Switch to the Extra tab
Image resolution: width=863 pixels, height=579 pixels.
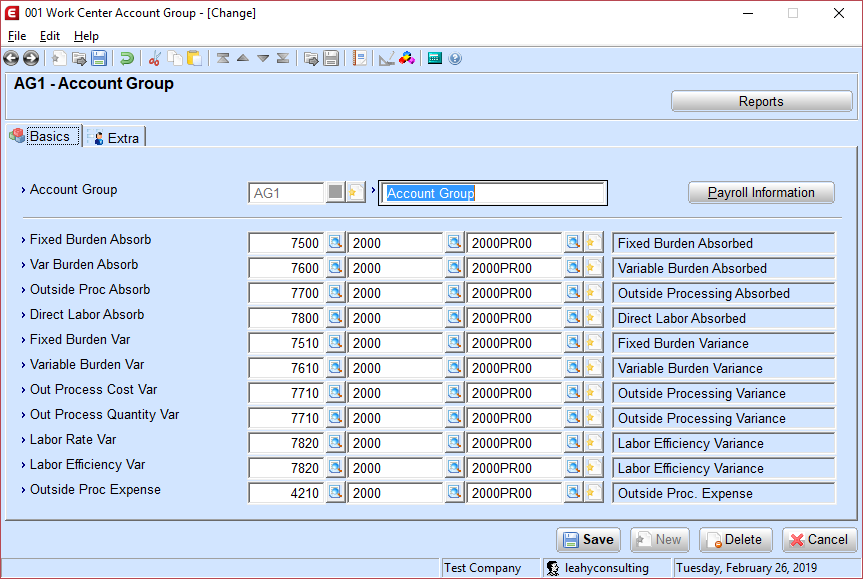(115, 138)
